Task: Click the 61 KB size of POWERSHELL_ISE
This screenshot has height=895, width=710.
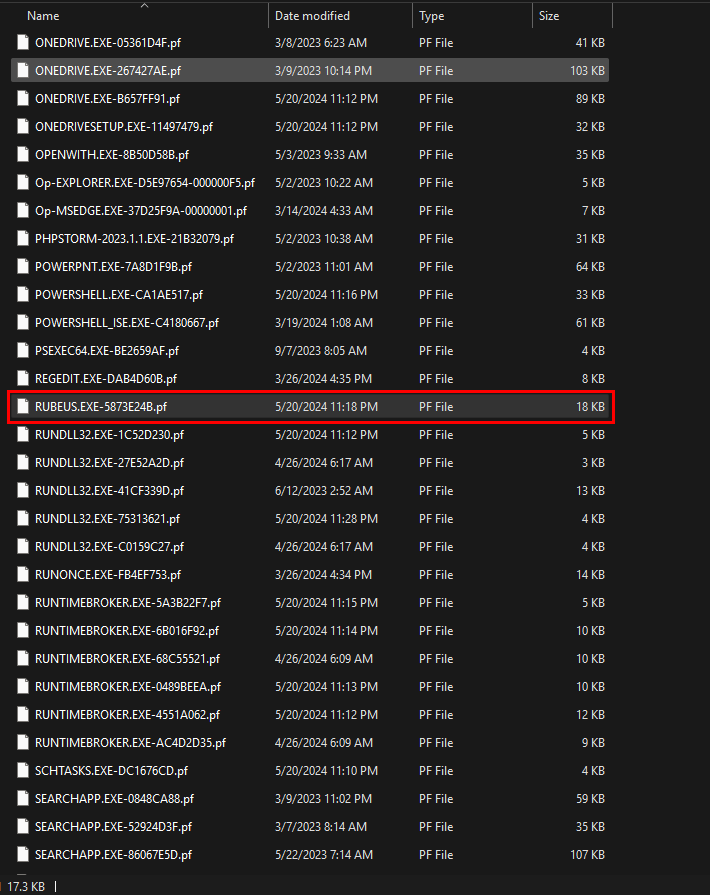Action: 590,322
